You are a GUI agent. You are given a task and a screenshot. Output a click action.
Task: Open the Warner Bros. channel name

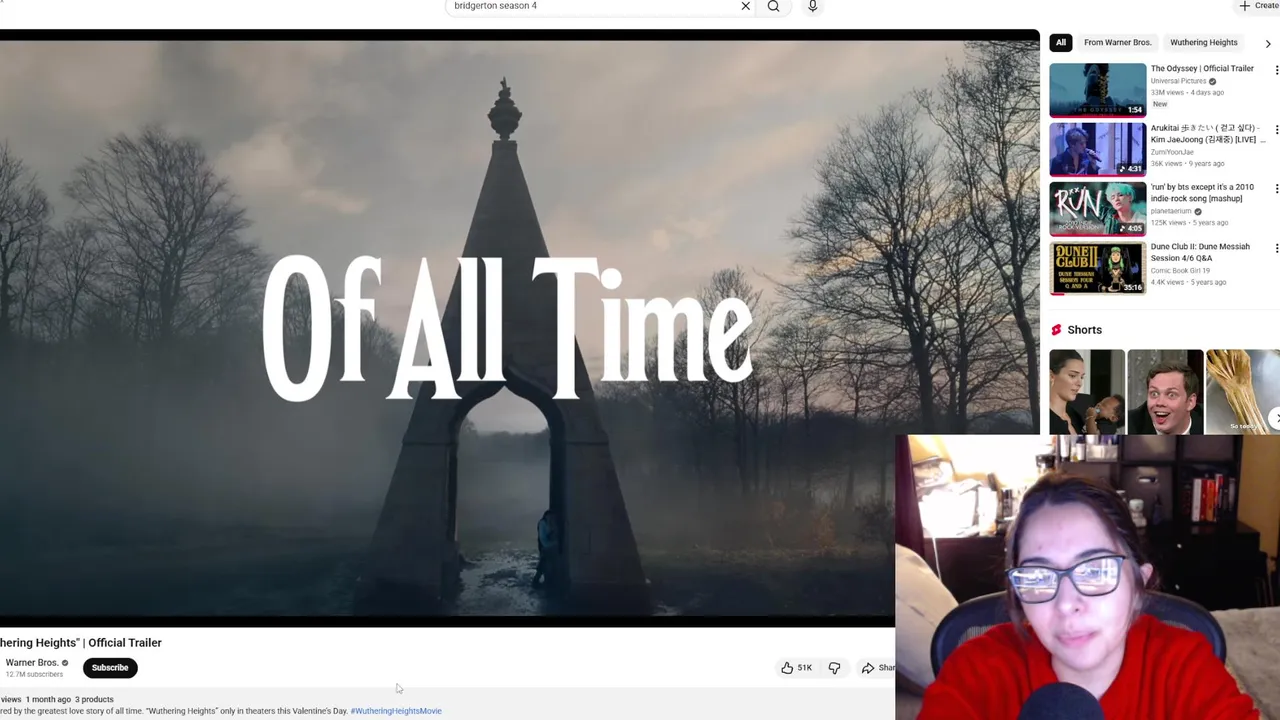(32, 663)
